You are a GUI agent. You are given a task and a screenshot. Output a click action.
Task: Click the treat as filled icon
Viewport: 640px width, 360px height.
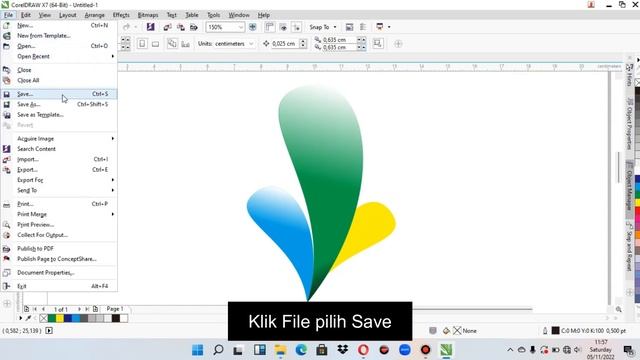pos(378,43)
